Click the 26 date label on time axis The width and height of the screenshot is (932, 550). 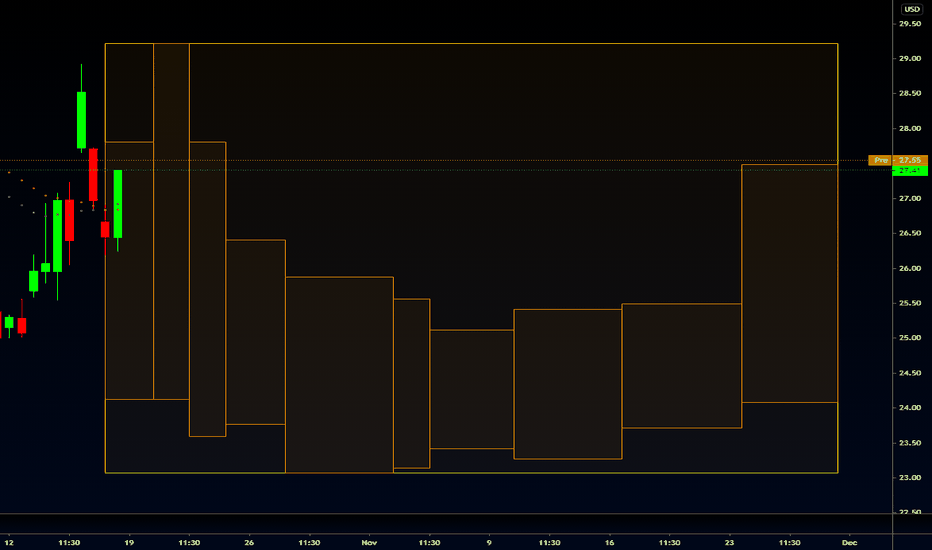pyautogui.click(x=249, y=542)
